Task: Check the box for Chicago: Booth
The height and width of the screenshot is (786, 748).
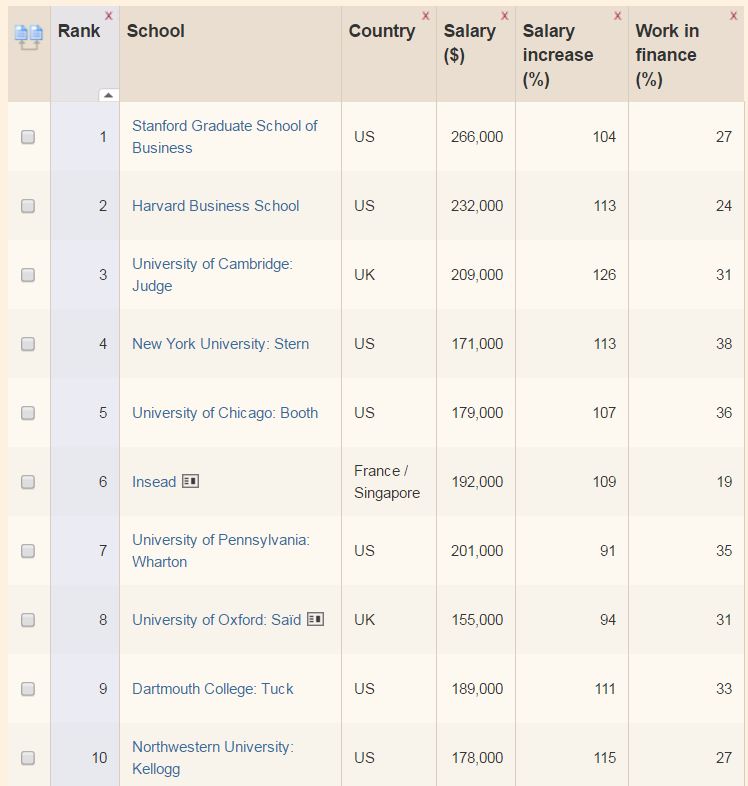Action: click(28, 413)
